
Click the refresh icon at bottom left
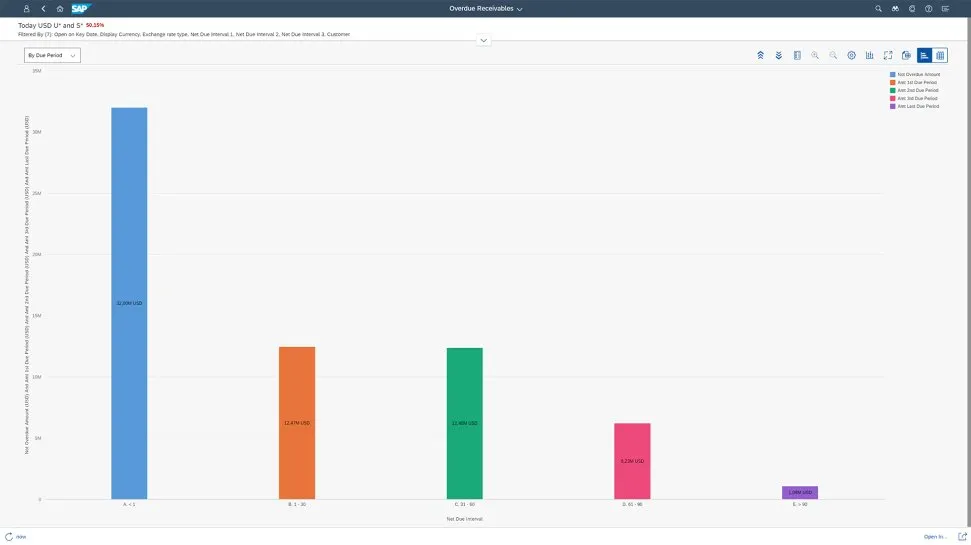coord(9,537)
